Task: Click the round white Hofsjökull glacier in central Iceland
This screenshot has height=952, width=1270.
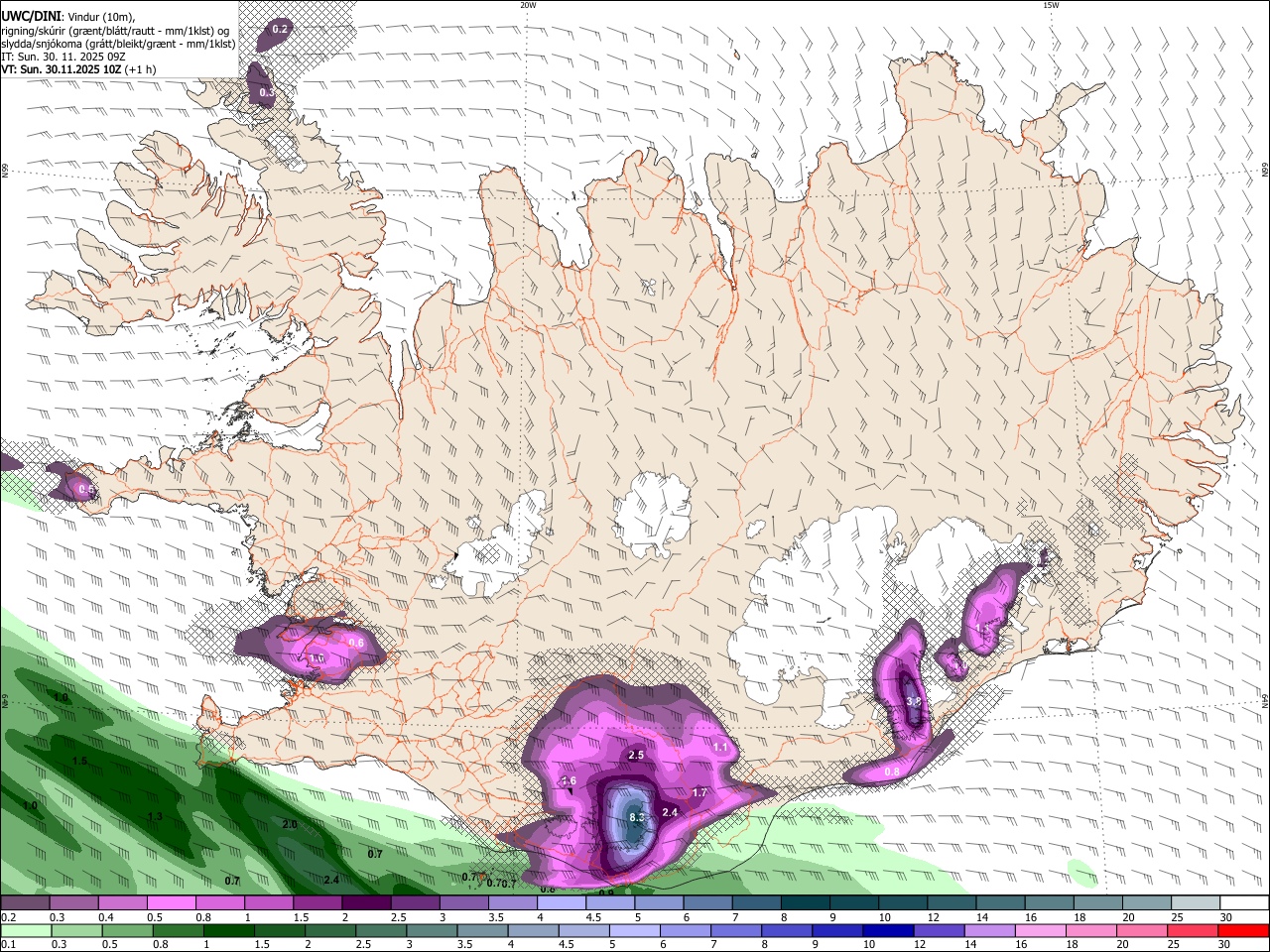Action: [x=653, y=514]
